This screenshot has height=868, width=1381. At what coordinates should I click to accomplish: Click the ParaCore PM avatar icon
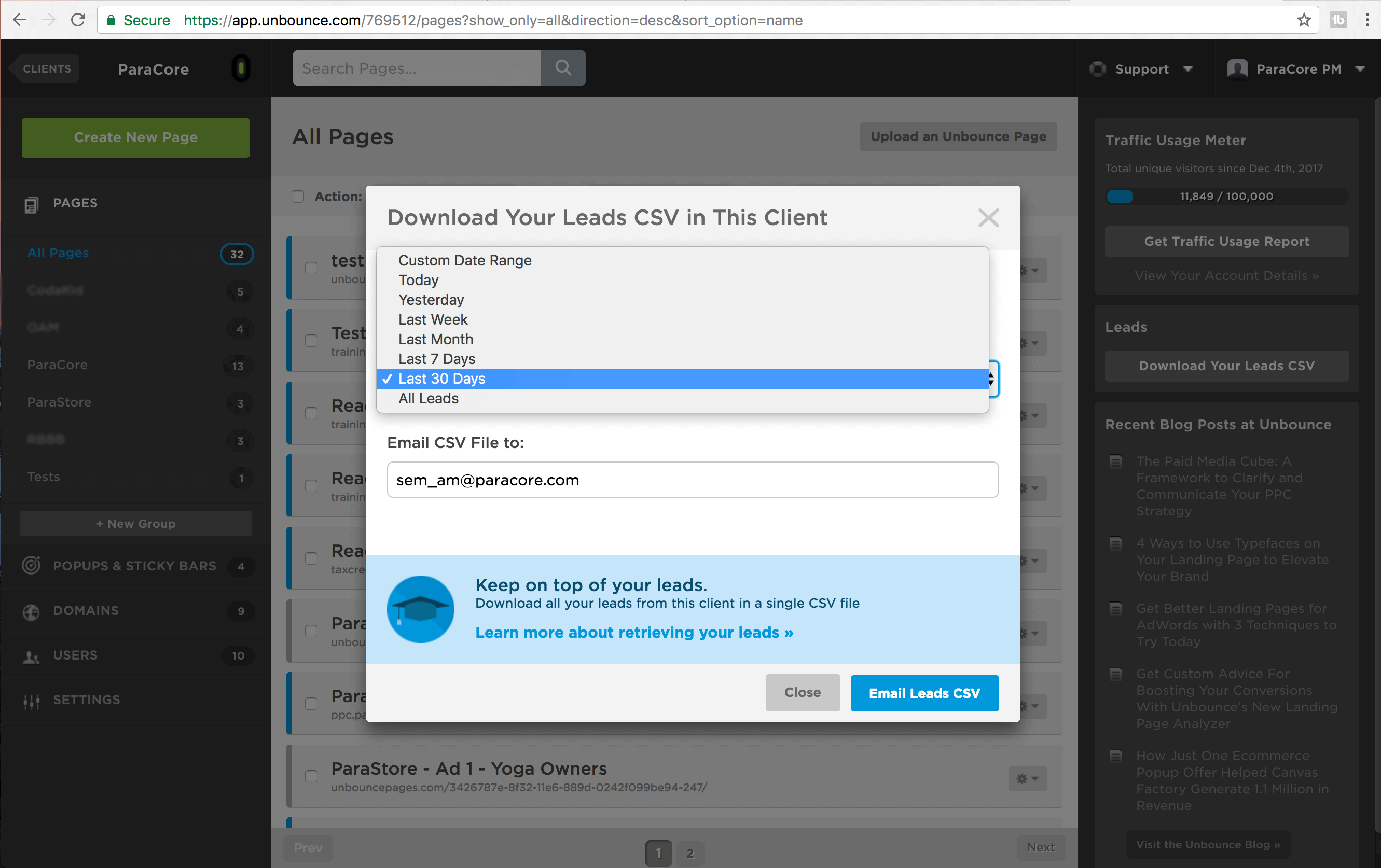tap(1238, 69)
